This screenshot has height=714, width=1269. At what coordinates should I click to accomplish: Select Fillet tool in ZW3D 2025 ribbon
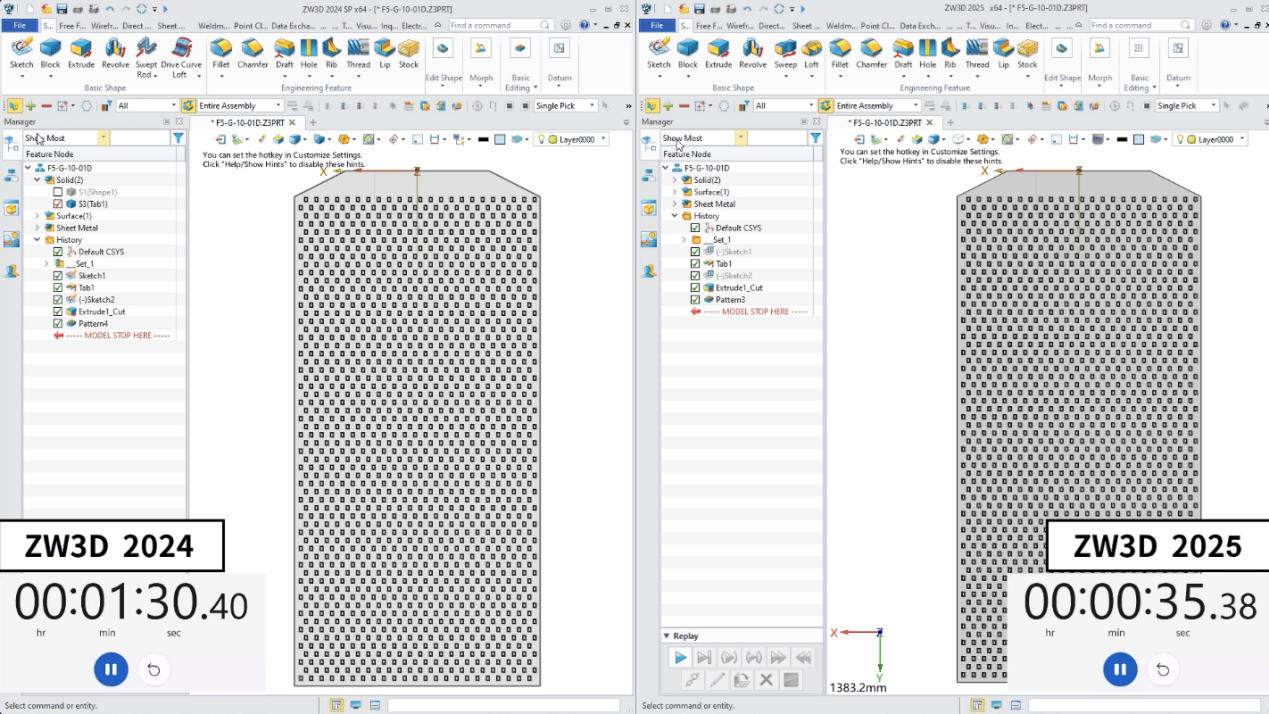pos(840,52)
